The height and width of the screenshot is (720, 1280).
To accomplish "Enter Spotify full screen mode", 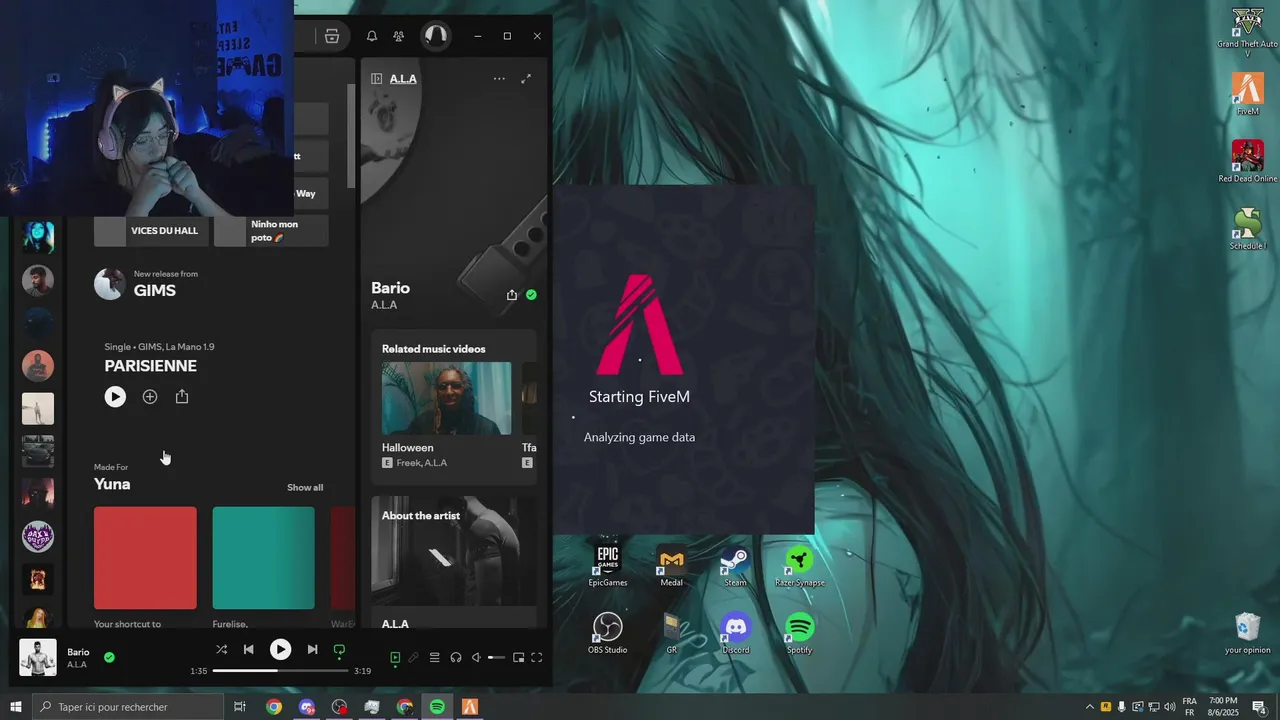I will coord(537,657).
